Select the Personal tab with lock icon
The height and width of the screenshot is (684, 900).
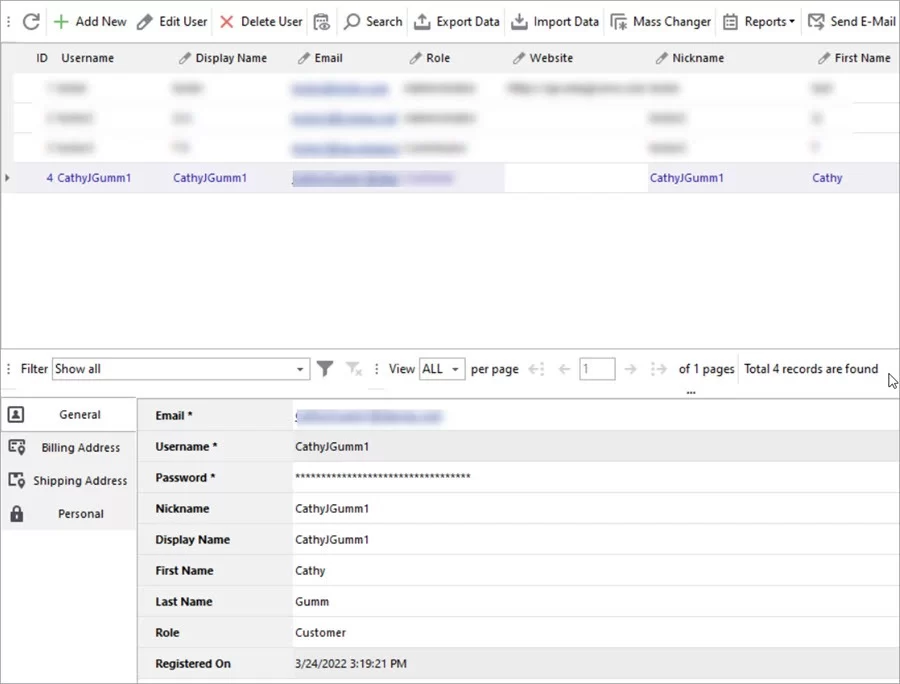tap(80, 513)
